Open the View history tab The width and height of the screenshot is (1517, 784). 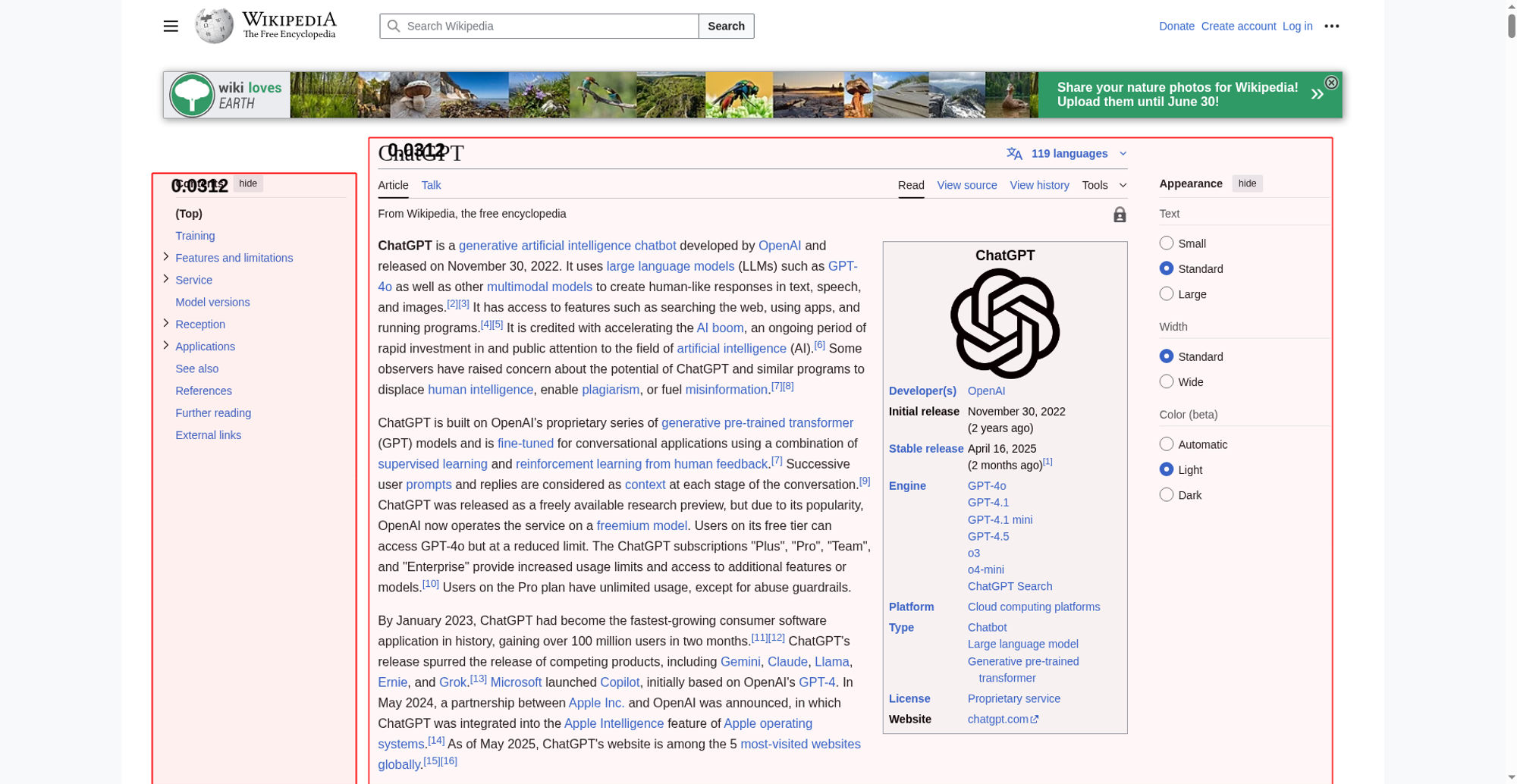click(x=1039, y=185)
